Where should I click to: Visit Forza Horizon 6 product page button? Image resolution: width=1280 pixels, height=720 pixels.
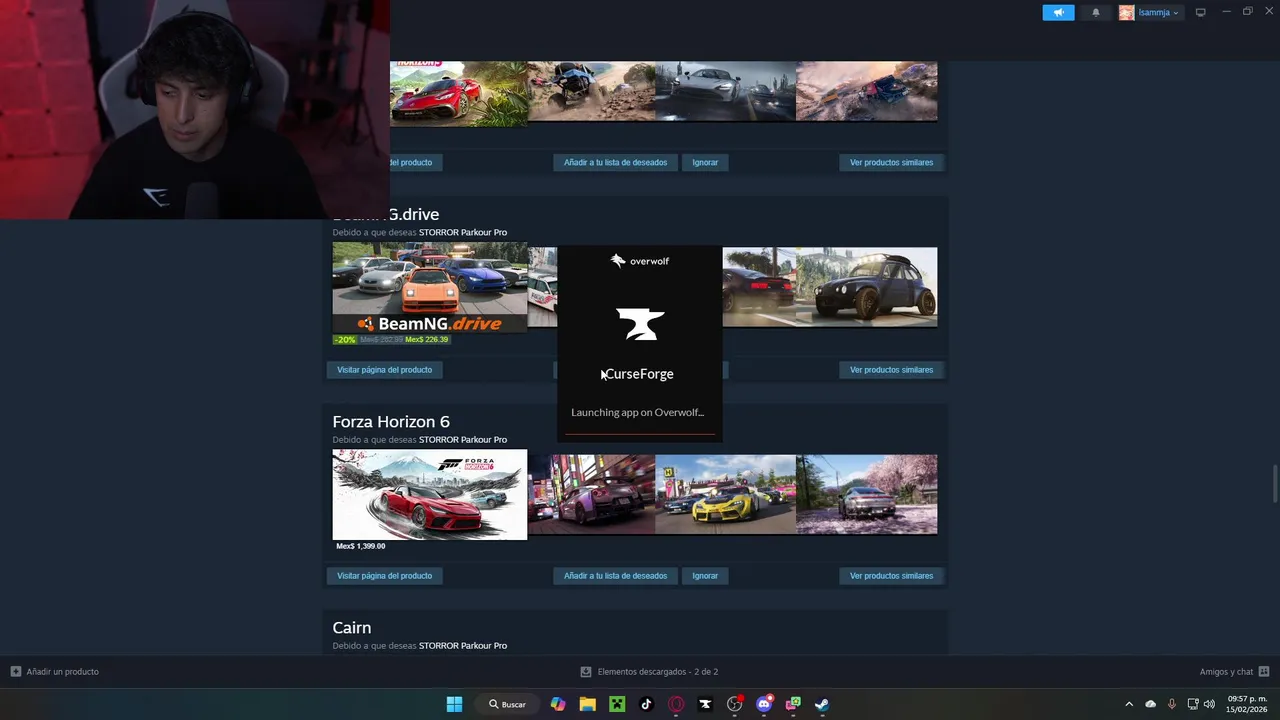pos(385,576)
